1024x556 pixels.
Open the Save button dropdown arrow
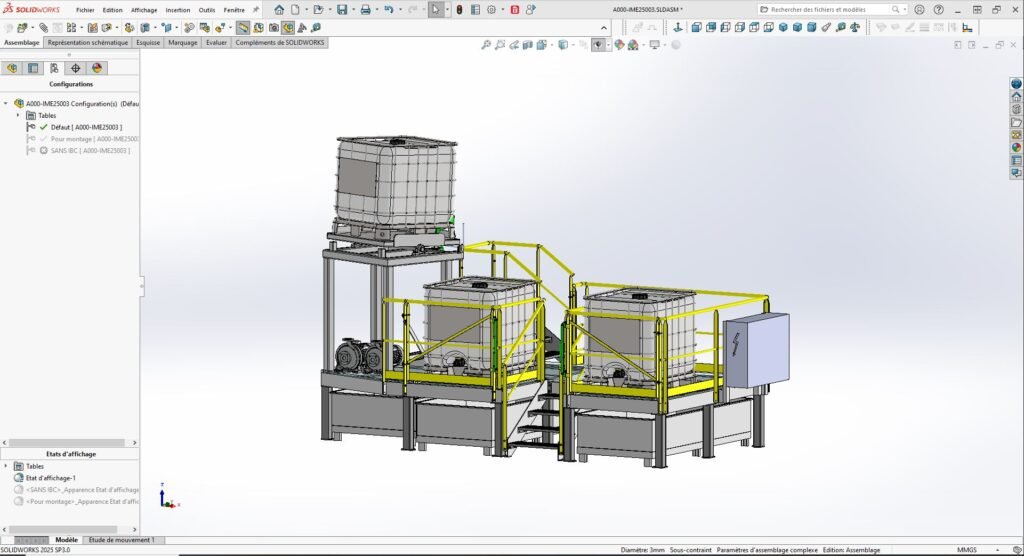pyautogui.click(x=352, y=9)
